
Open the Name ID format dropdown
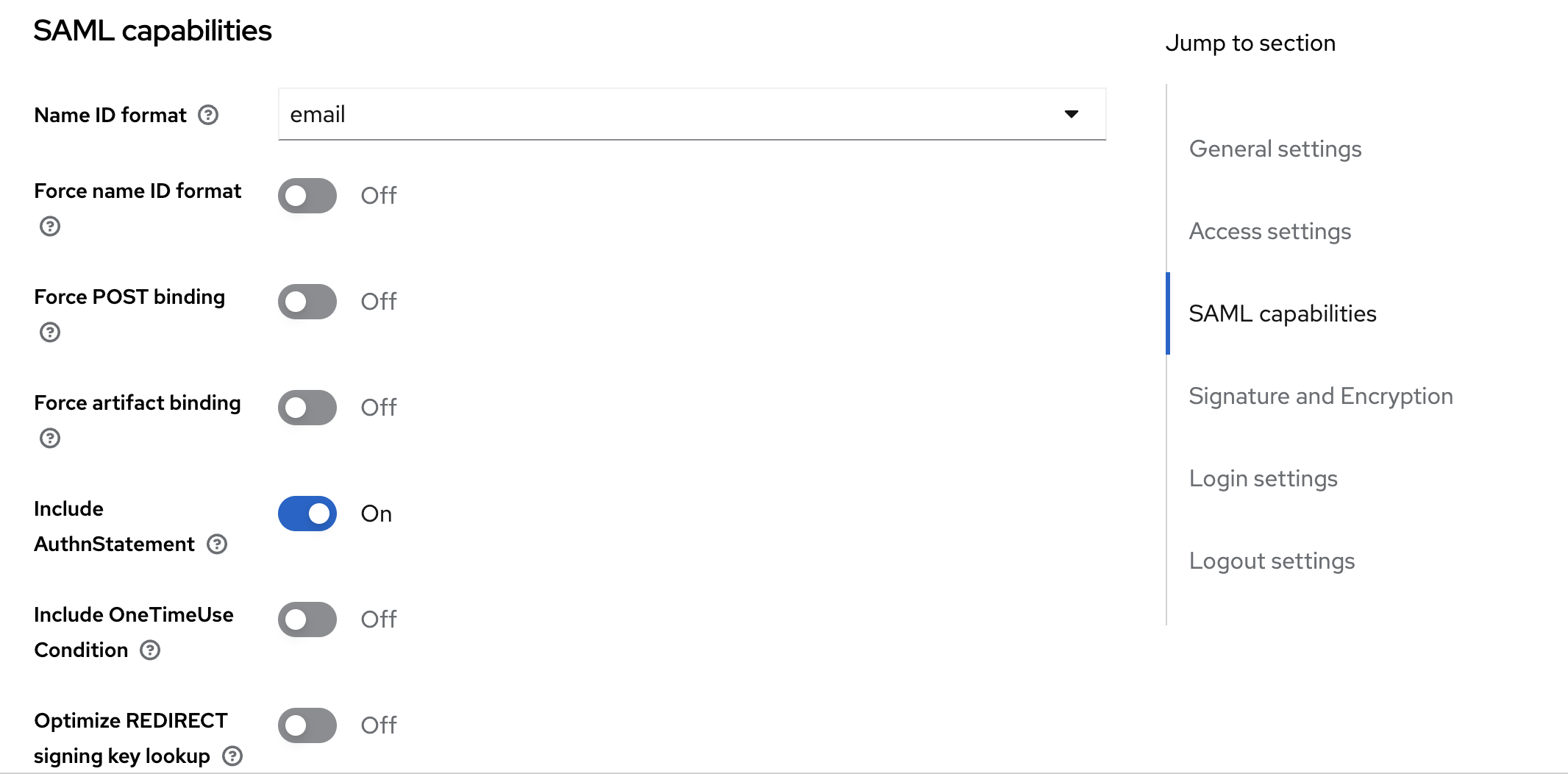pyautogui.click(x=691, y=114)
